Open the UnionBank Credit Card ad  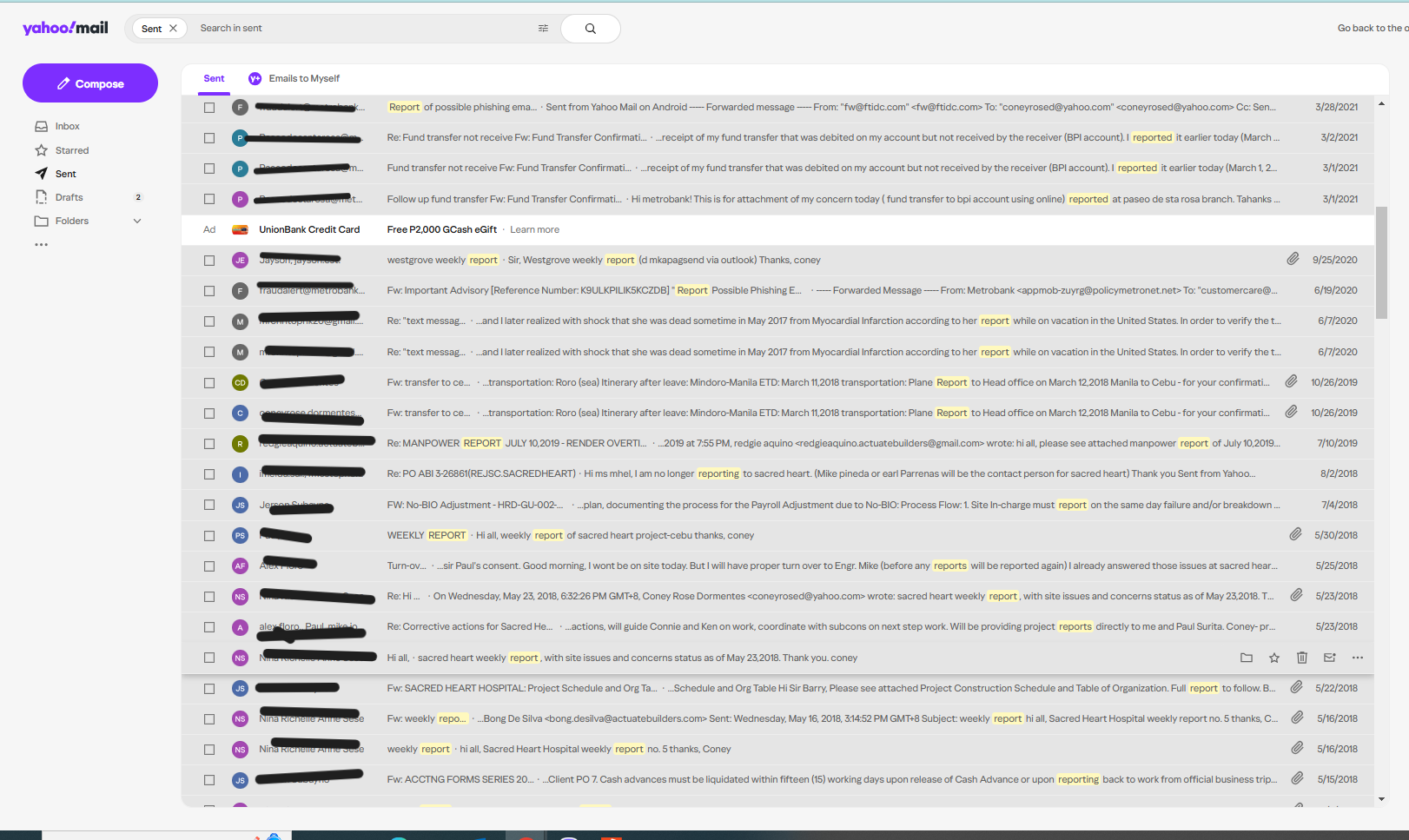pyautogui.click(x=309, y=230)
